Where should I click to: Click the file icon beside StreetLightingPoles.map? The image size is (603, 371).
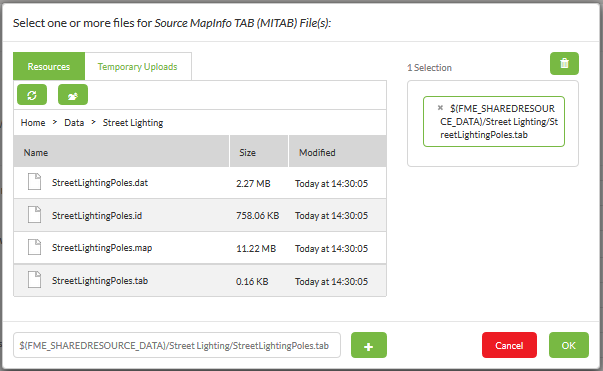(x=34, y=247)
